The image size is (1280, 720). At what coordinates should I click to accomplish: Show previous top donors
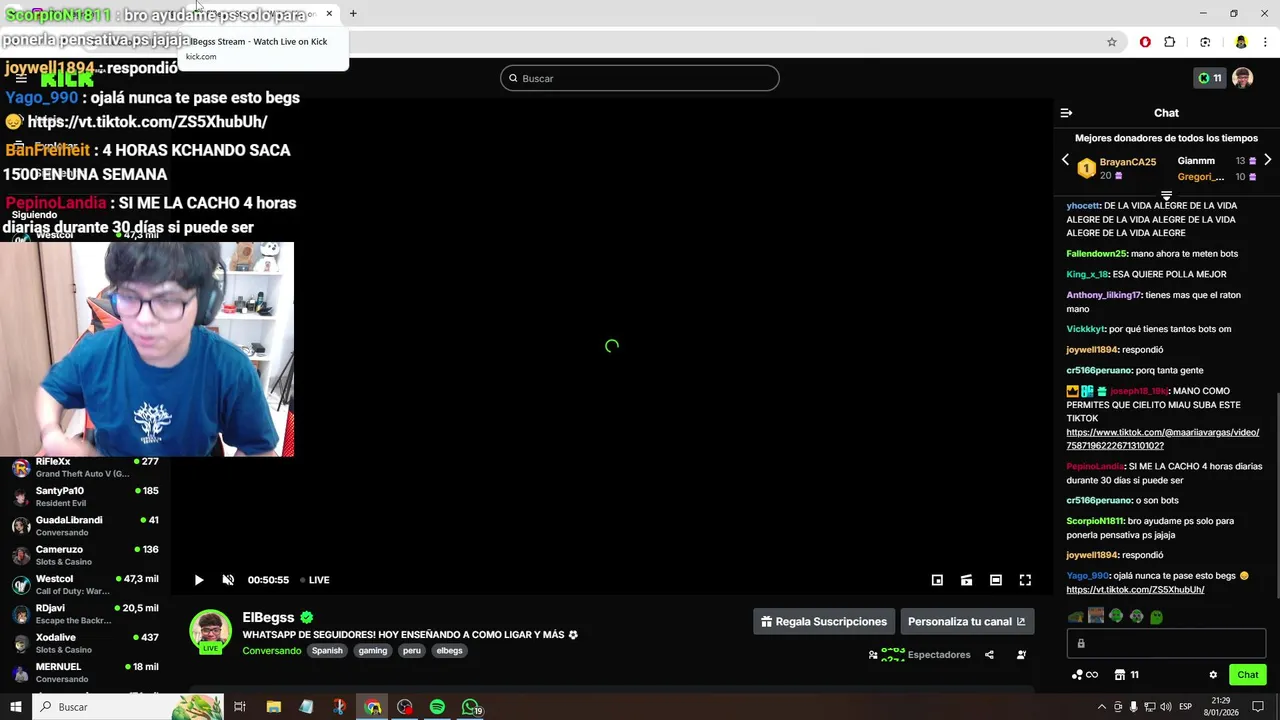click(x=1065, y=160)
